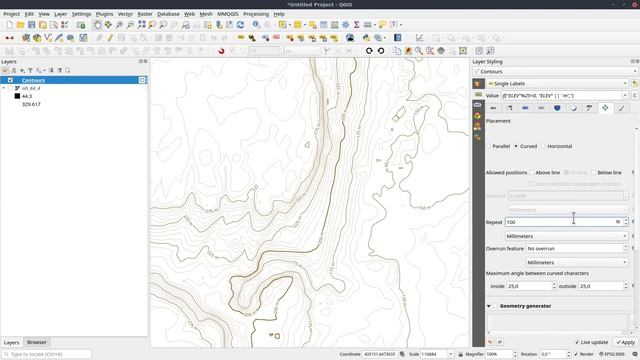
Task: Enable the Above line checkbox
Action: tap(531, 173)
